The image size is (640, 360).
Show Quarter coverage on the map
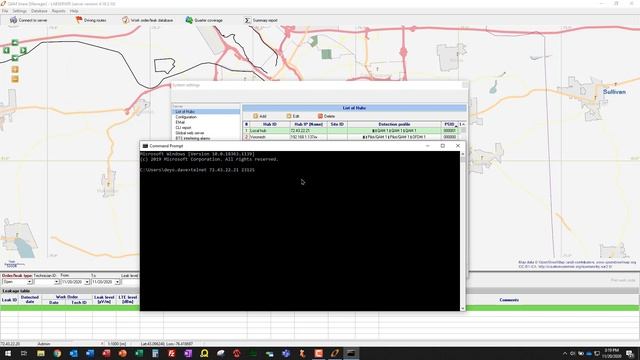click(x=204, y=20)
